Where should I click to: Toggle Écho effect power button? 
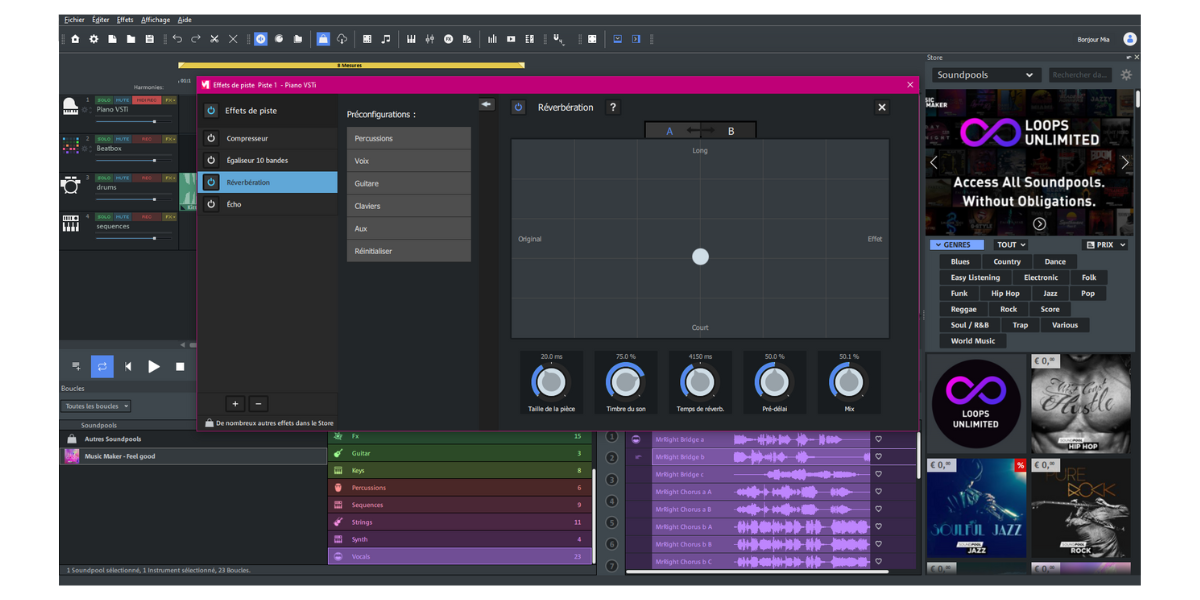[211, 204]
